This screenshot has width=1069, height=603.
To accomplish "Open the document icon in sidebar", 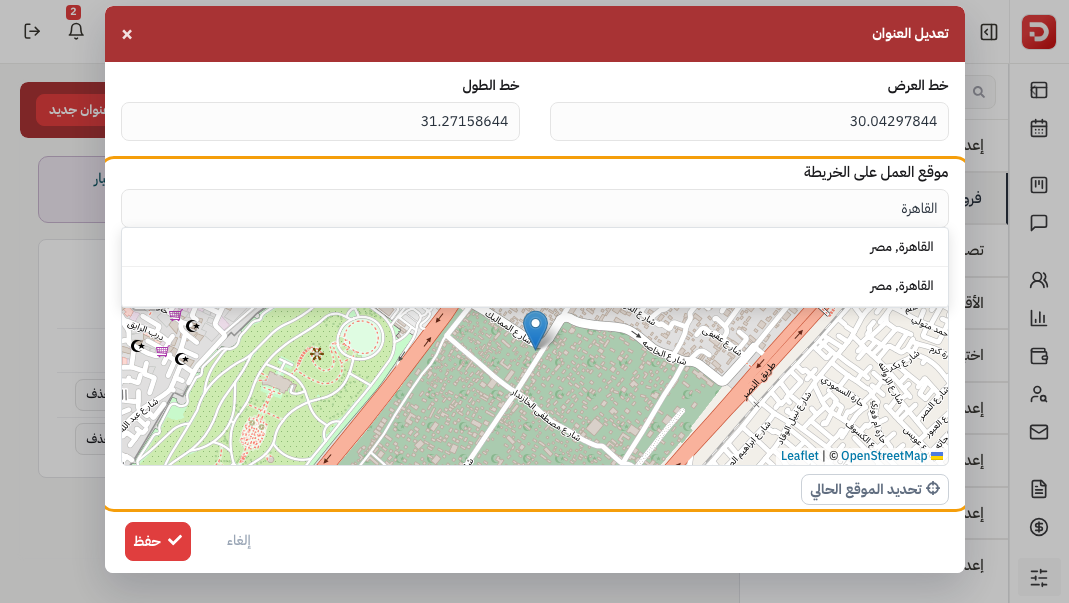I will coord(1038,488).
